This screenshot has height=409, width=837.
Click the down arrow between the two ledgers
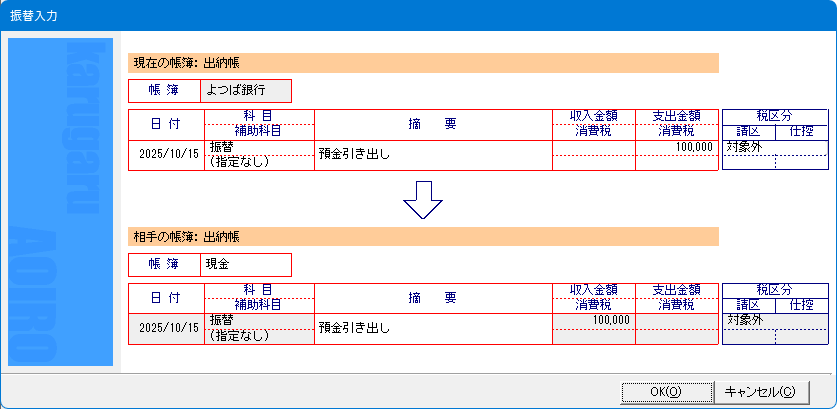pos(422,202)
